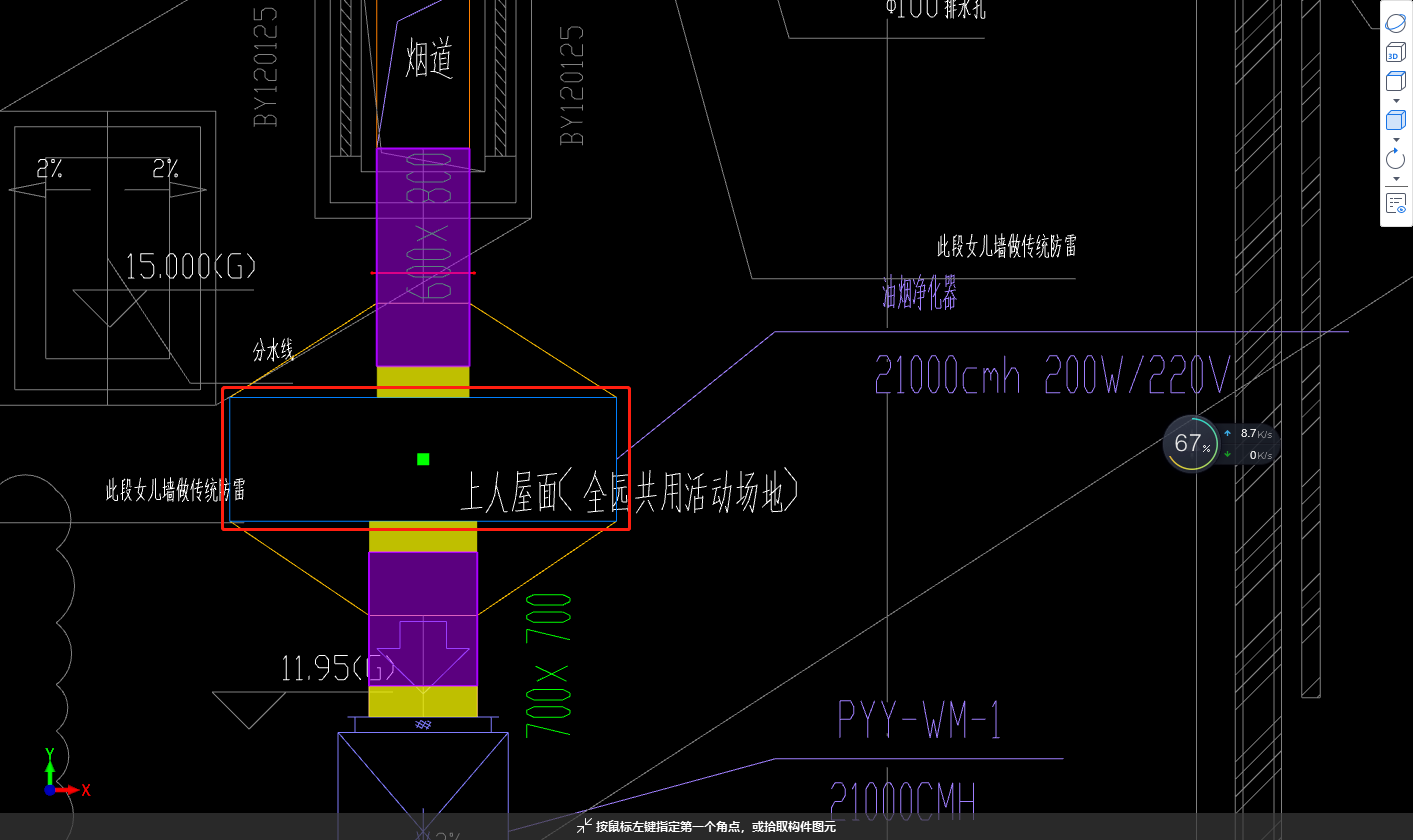Viewport: 1413px width, 840px height.
Task: Click the upper purple 600x800 duct segment
Action: pyautogui.click(x=422, y=257)
